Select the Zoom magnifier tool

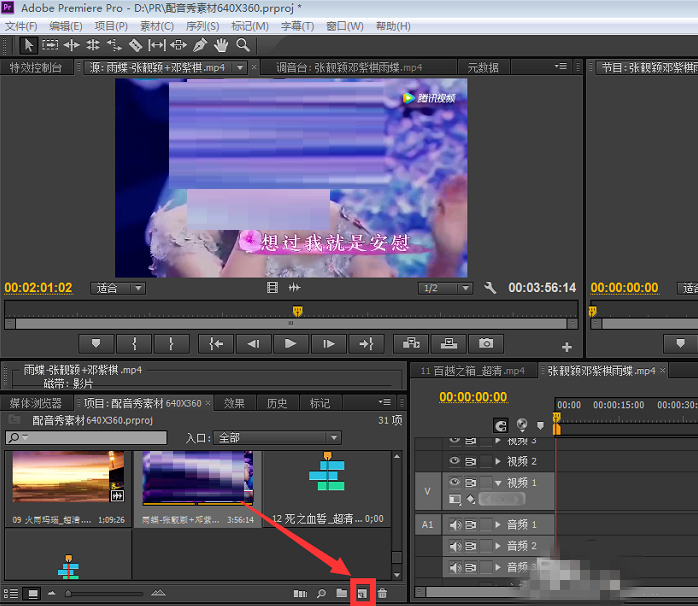click(243, 45)
